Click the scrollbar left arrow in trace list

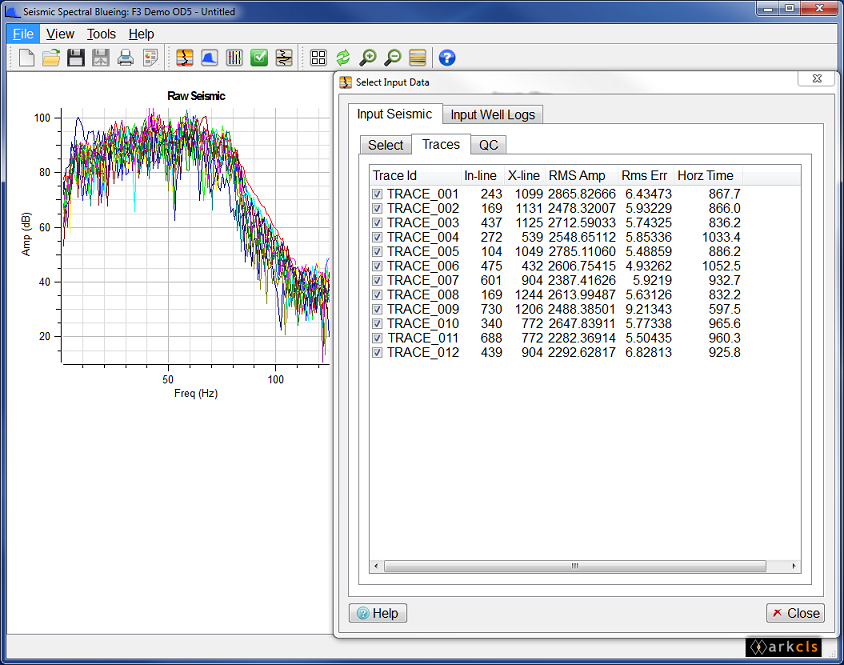pyautogui.click(x=376, y=566)
